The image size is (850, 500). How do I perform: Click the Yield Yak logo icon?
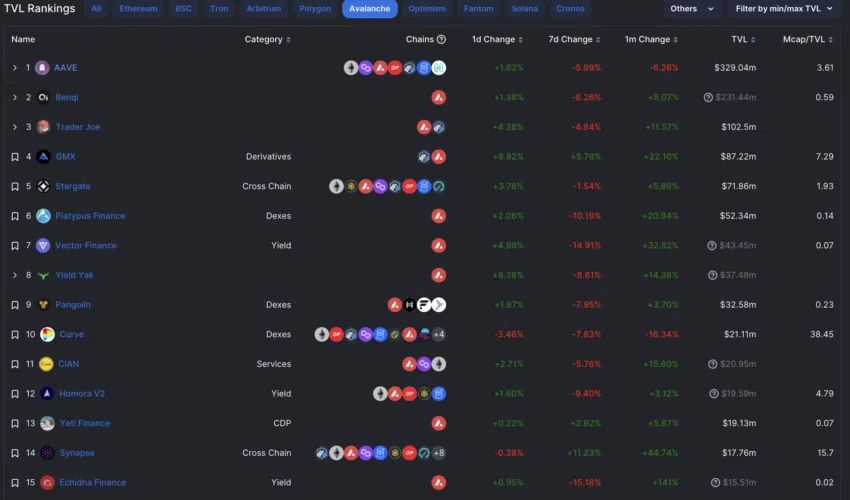pyautogui.click(x=43, y=275)
